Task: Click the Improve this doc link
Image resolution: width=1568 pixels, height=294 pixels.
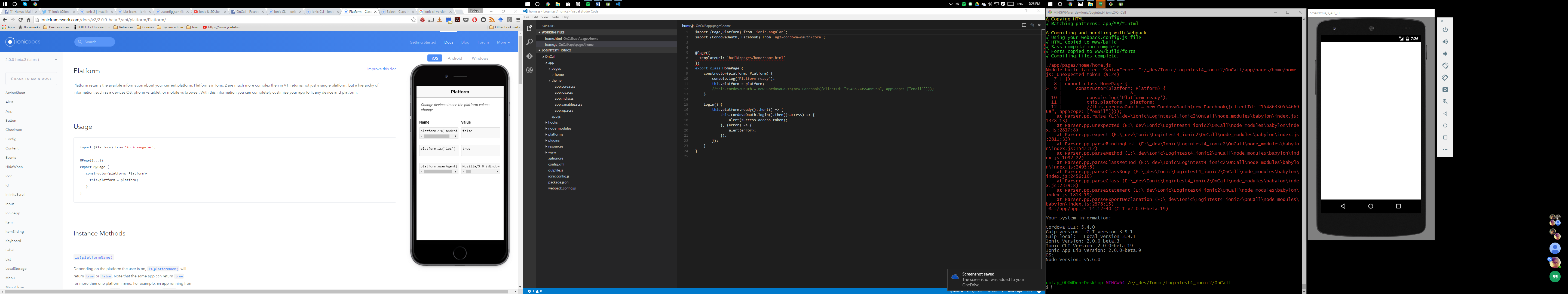Action: click(382, 69)
